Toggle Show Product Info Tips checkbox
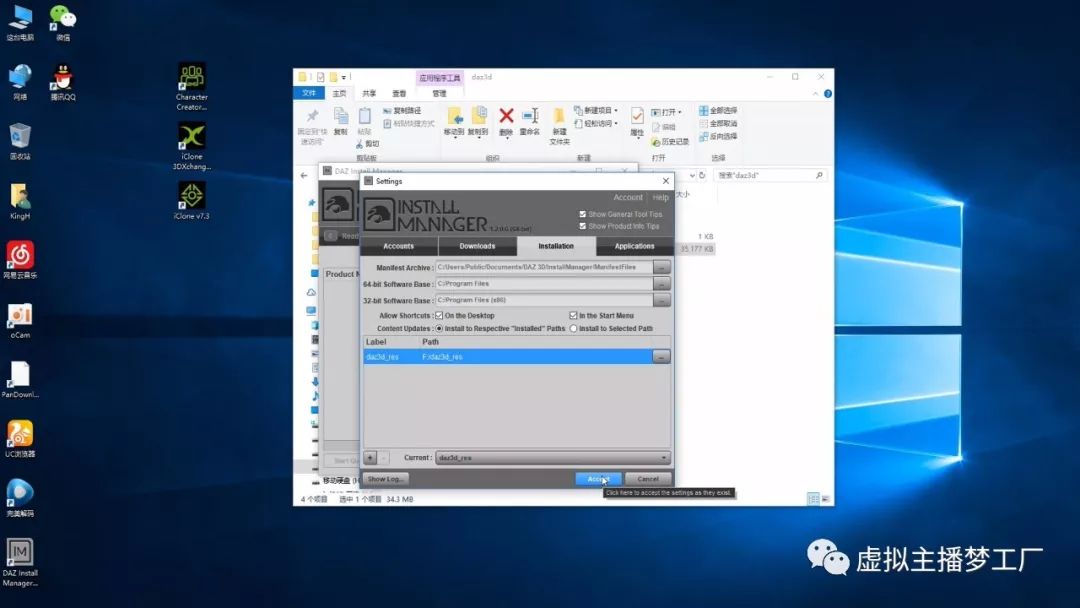Viewport: 1080px width, 608px height. [x=583, y=226]
